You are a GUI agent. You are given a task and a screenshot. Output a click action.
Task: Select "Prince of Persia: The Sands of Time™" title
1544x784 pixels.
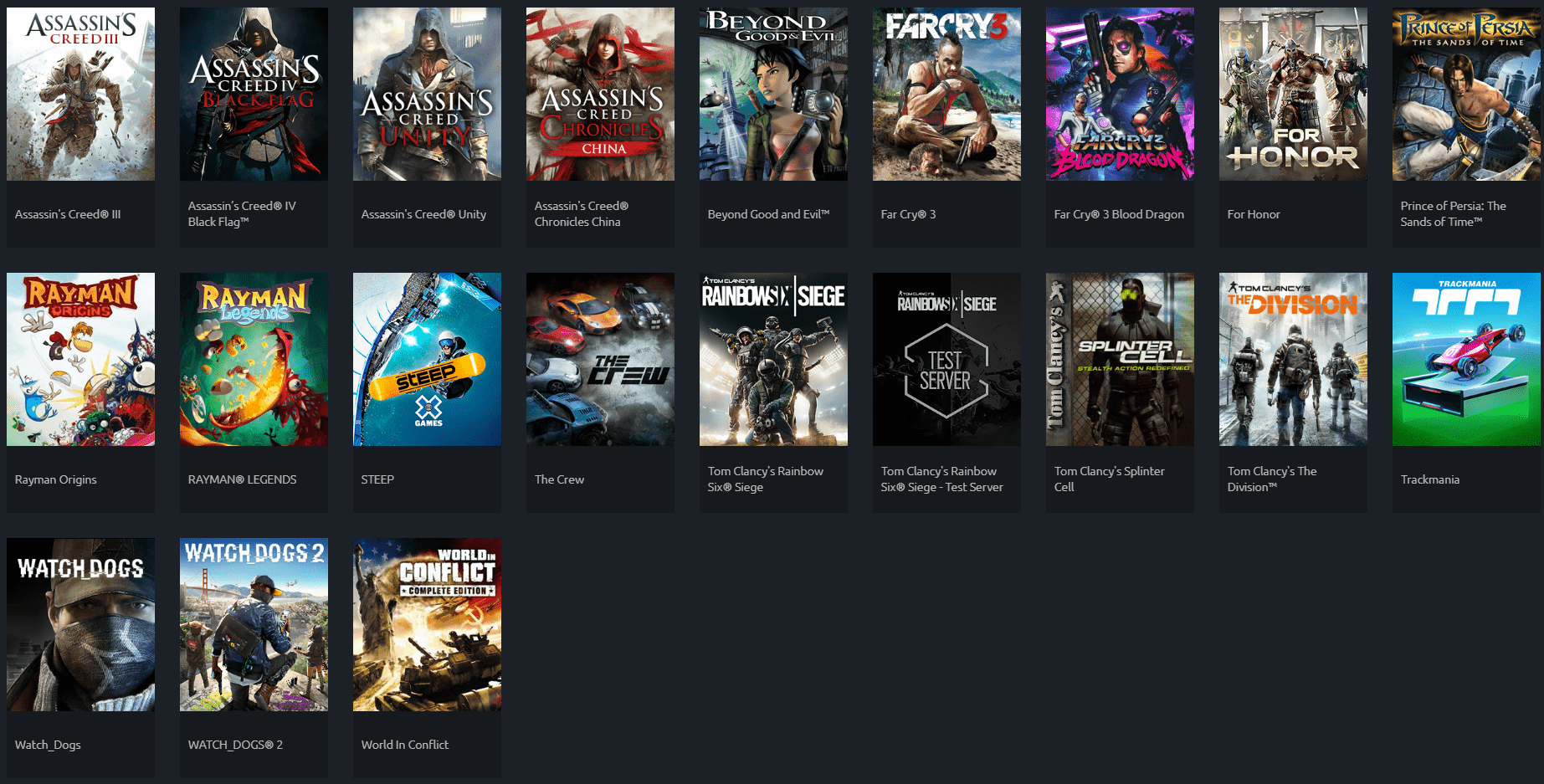[x=1454, y=214]
